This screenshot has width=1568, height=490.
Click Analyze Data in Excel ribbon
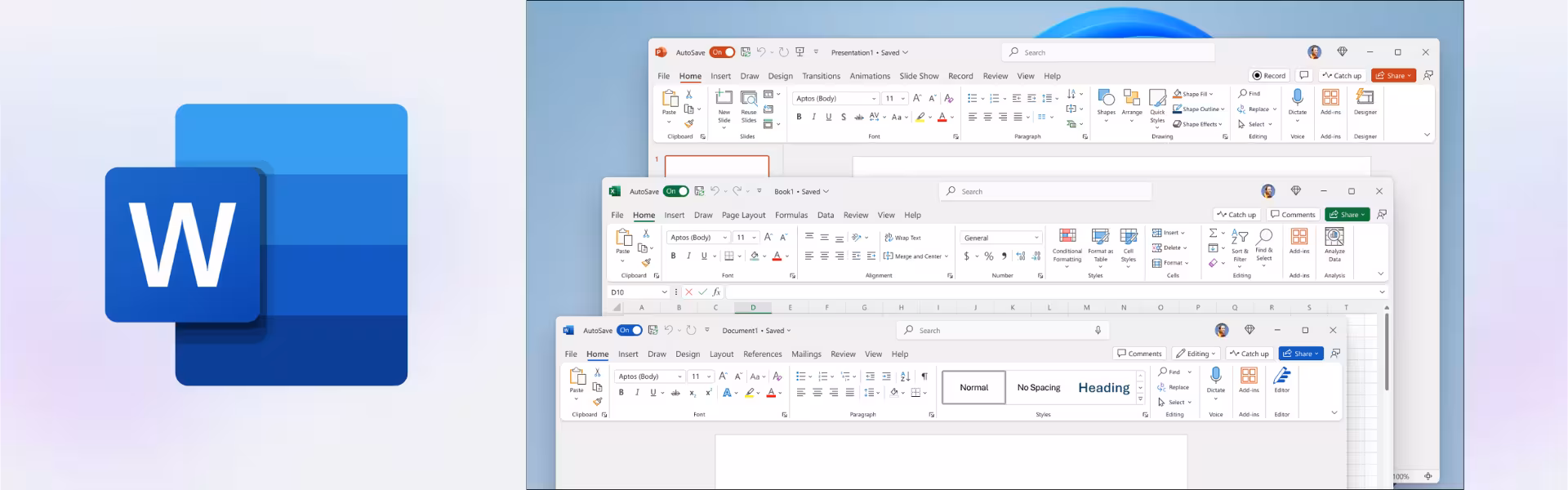tap(1334, 245)
